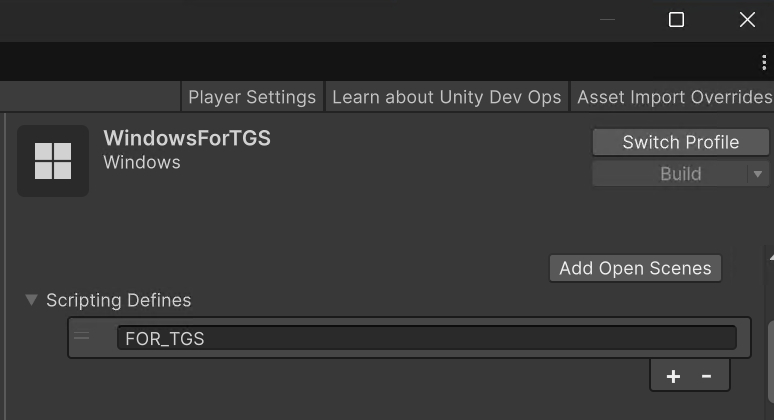Add a new scripting define with plus
The width and height of the screenshot is (774, 420).
673,376
